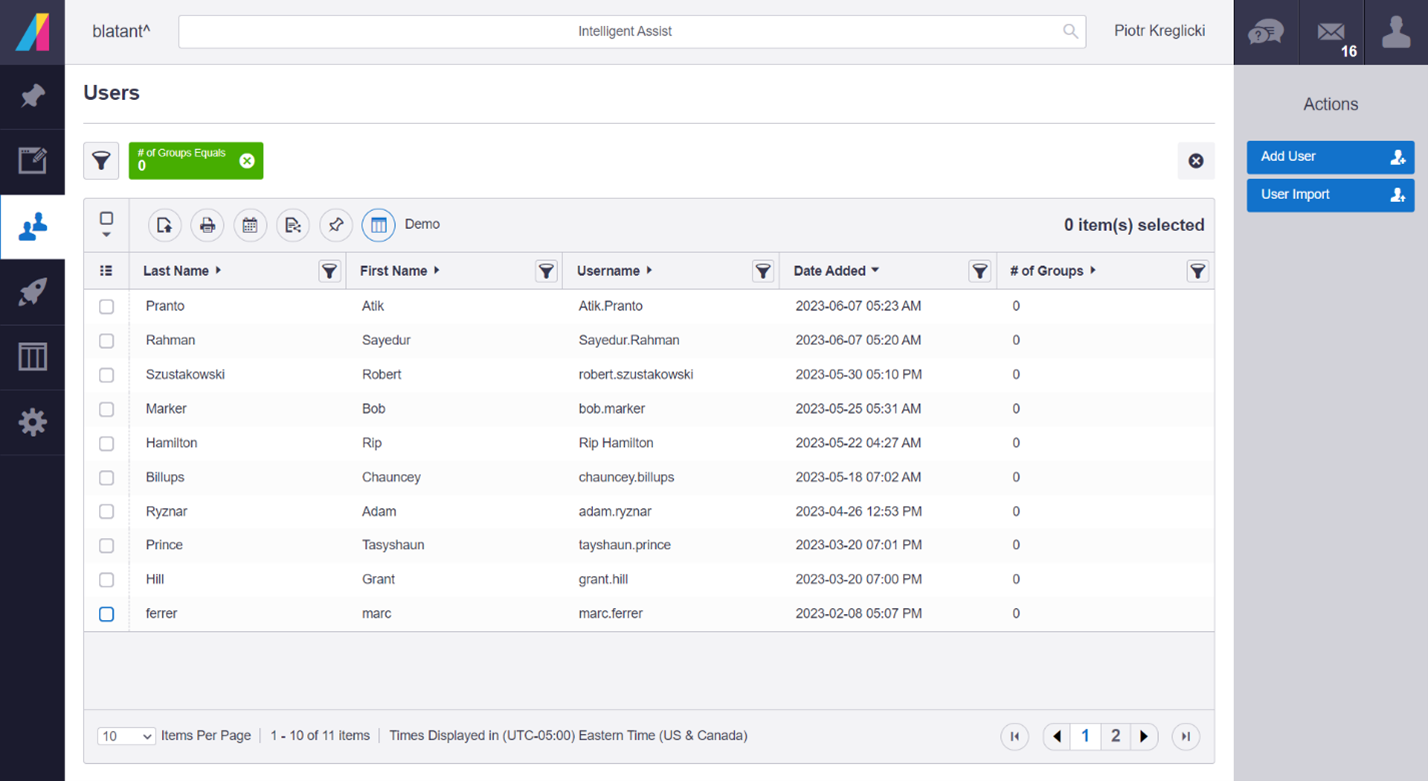Click the date 2023-03-20 07:01 PM

859,545
